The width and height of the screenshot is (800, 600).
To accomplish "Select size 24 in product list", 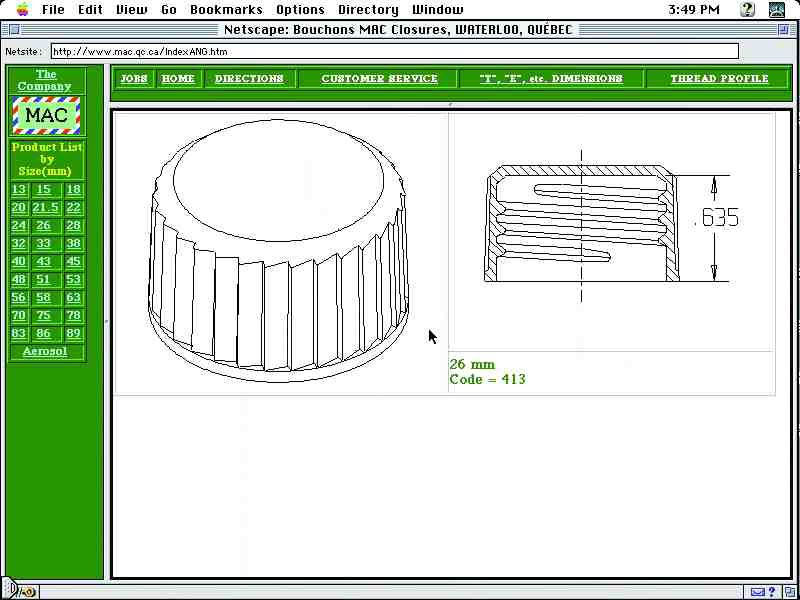I will [19, 226].
